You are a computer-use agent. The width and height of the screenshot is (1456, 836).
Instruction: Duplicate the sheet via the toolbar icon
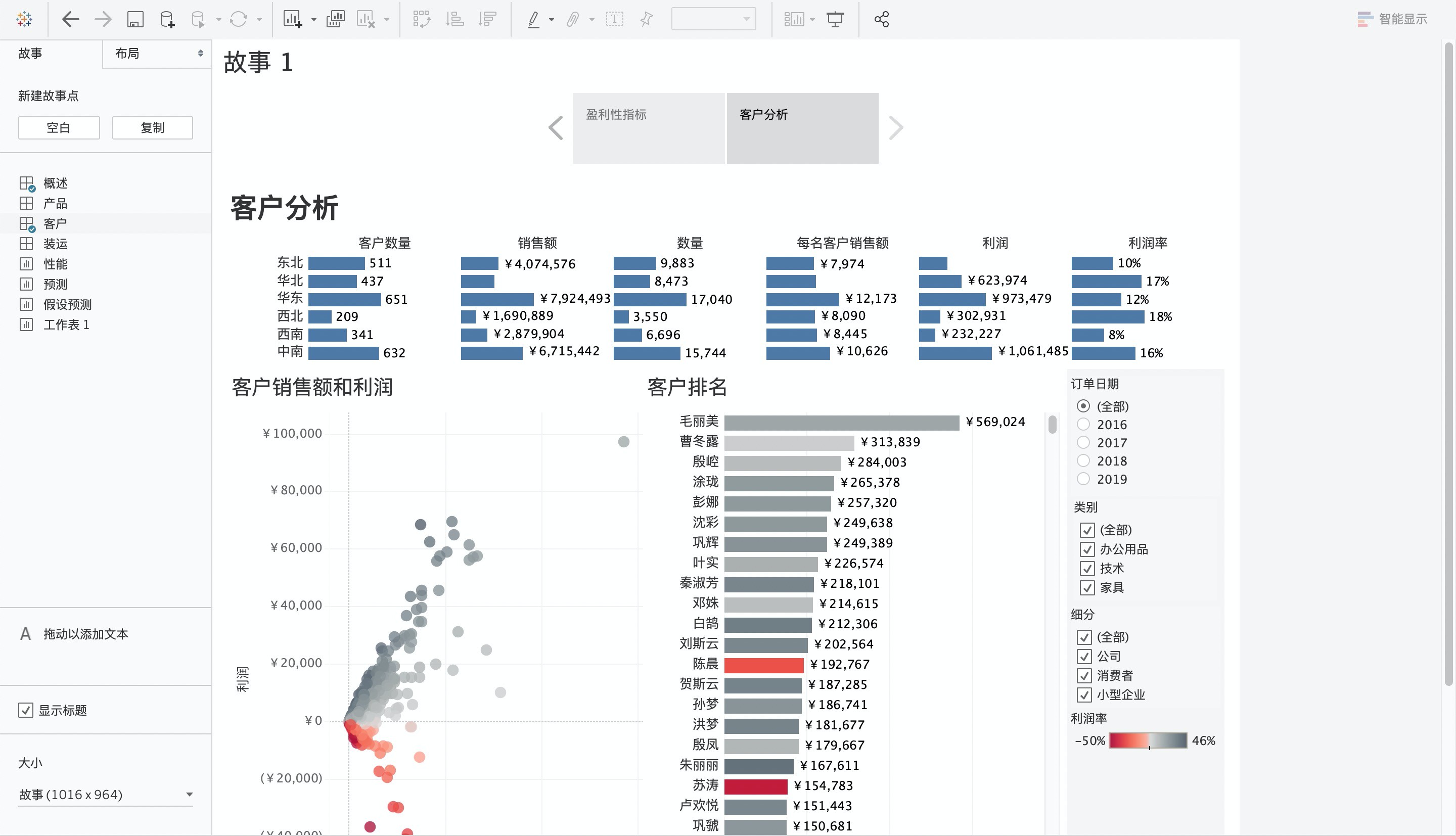335,20
